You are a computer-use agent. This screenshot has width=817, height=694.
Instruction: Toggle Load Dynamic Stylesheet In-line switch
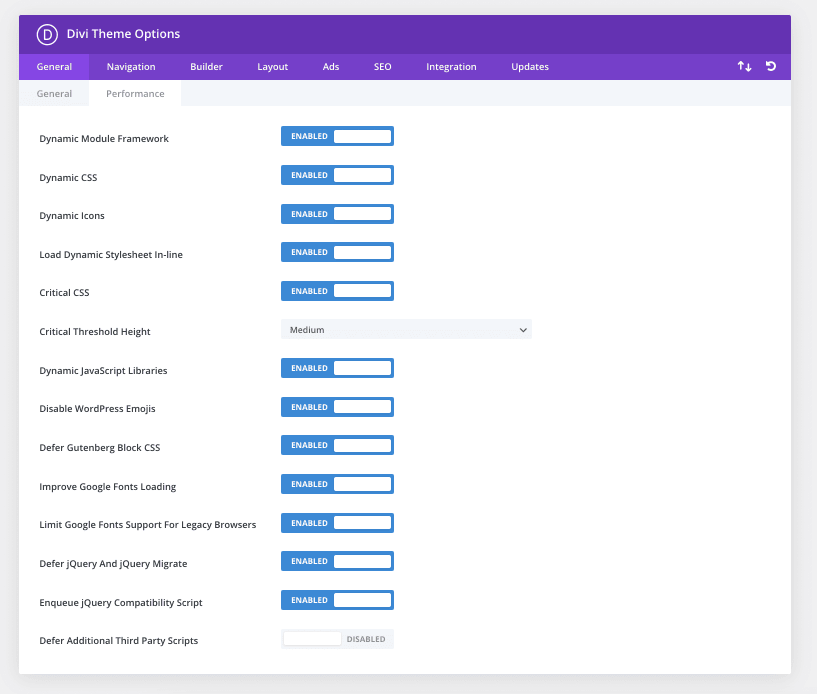(337, 252)
